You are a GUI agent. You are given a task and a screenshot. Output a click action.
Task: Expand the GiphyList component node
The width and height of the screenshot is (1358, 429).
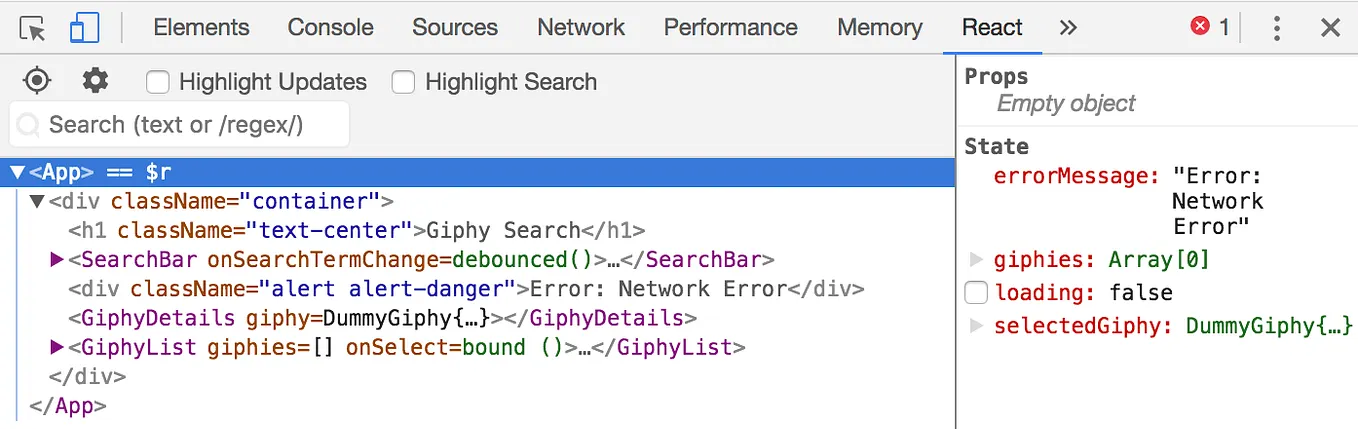point(57,348)
